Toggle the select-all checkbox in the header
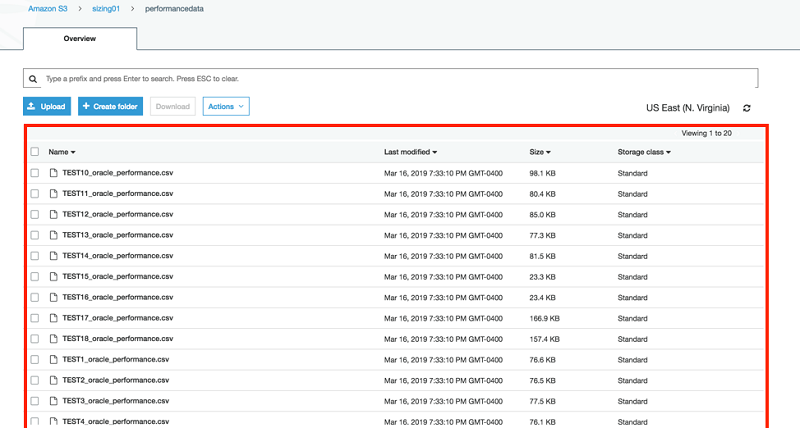The image size is (800, 428). tap(35, 152)
